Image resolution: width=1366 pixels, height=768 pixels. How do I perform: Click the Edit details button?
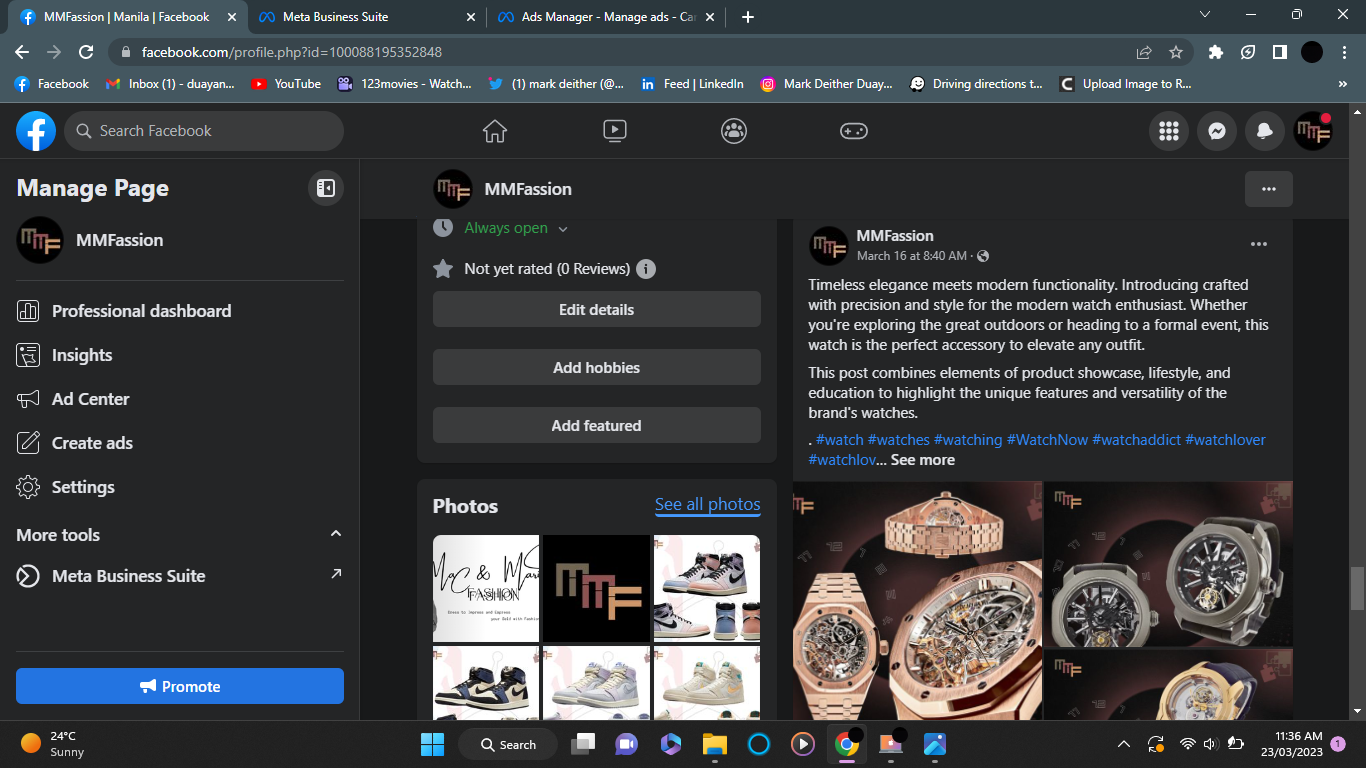tap(597, 310)
